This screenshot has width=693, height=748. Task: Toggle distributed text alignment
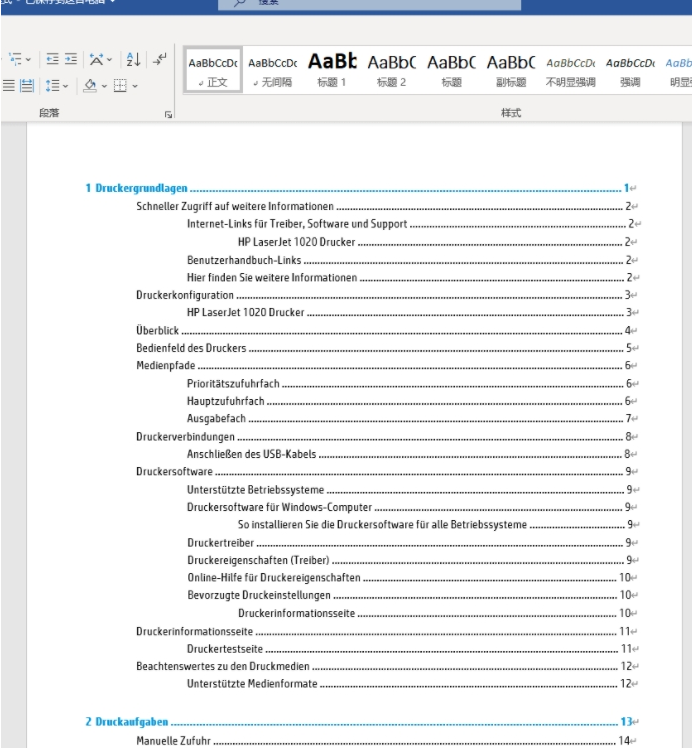pos(27,87)
